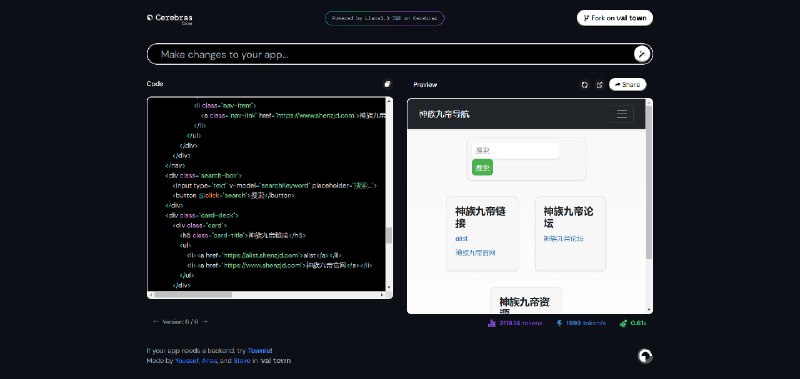Click the 神族九帝链接 card title in the preview
Viewport: 800px width, 379px height.
click(480, 217)
